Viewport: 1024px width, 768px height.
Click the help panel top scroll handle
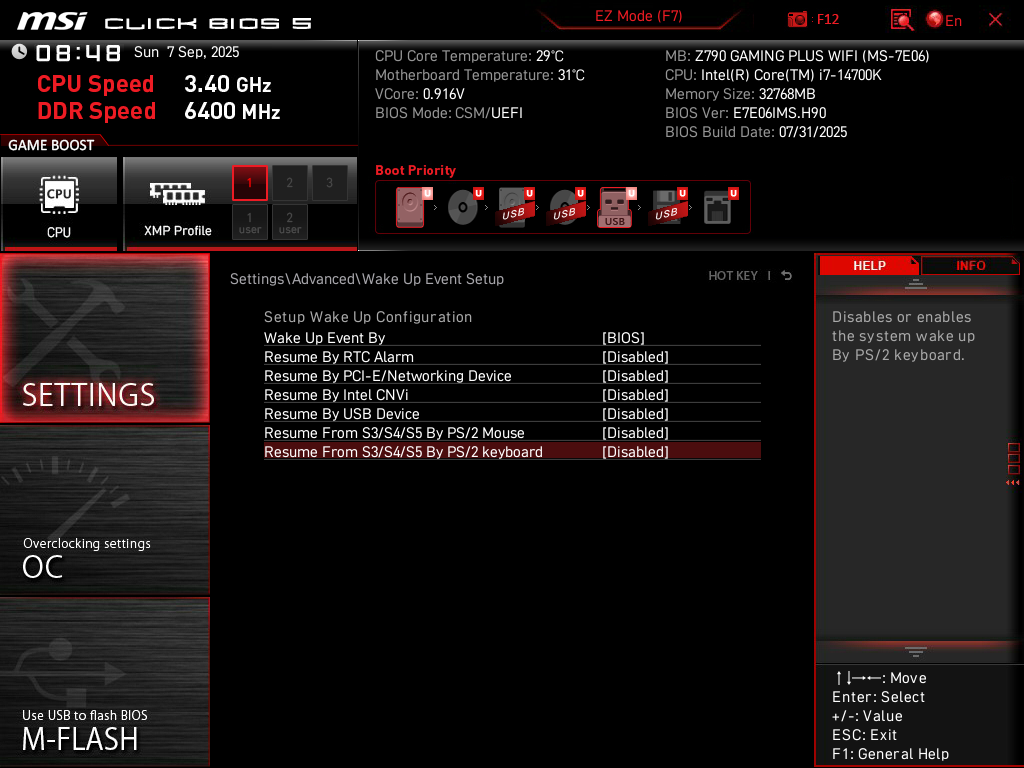point(916,283)
